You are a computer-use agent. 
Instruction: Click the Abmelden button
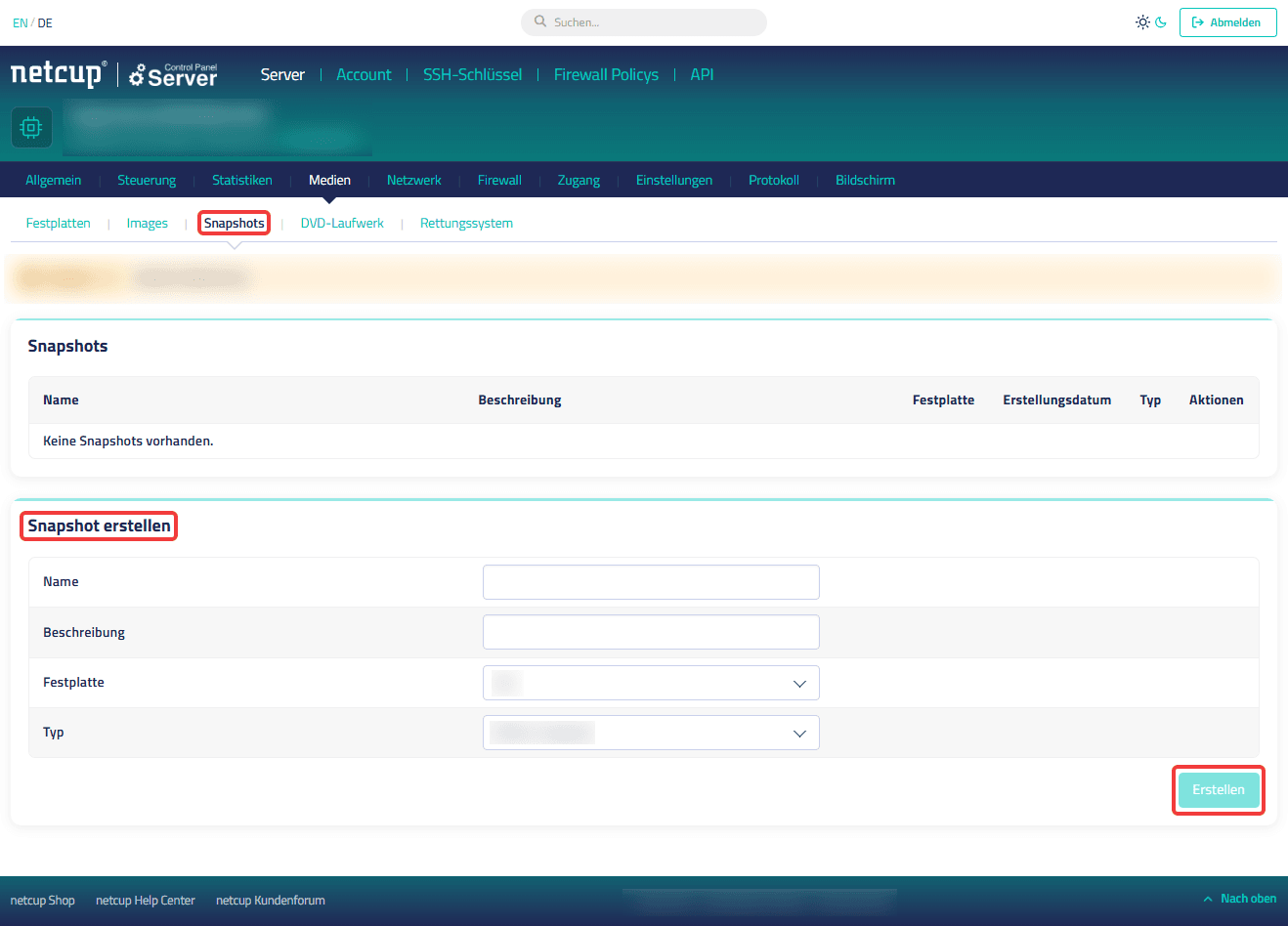pyautogui.click(x=1227, y=22)
